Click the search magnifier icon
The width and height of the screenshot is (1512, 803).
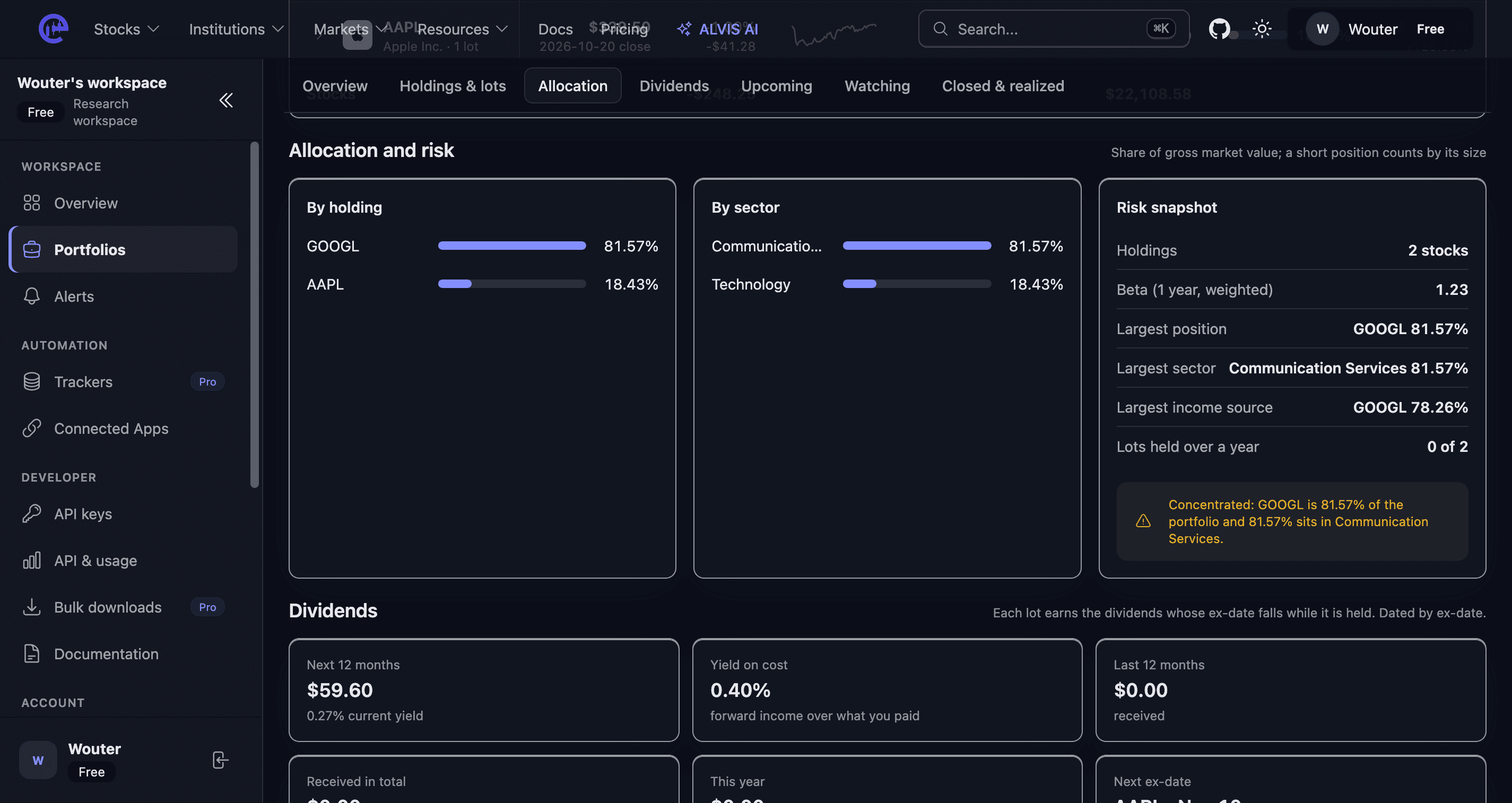pos(940,29)
